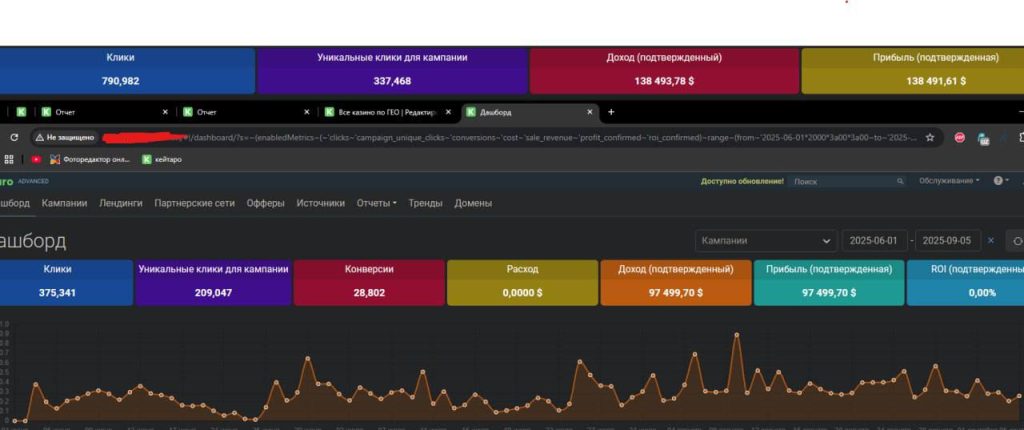1024x430 pixels.
Task: Close the Дашборд browser tab
Action: click(x=589, y=112)
